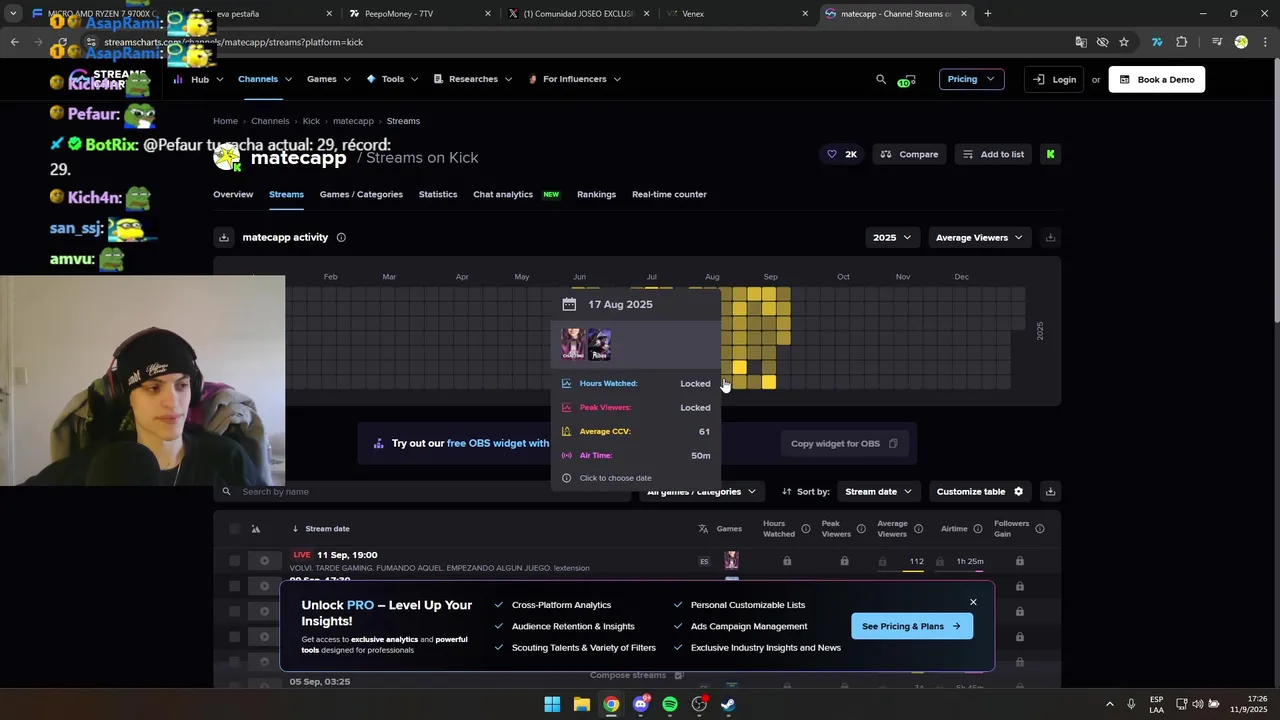Viewport: 1280px width, 720px height.
Task: Download matecapp activity icon left of title
Action: point(224,237)
